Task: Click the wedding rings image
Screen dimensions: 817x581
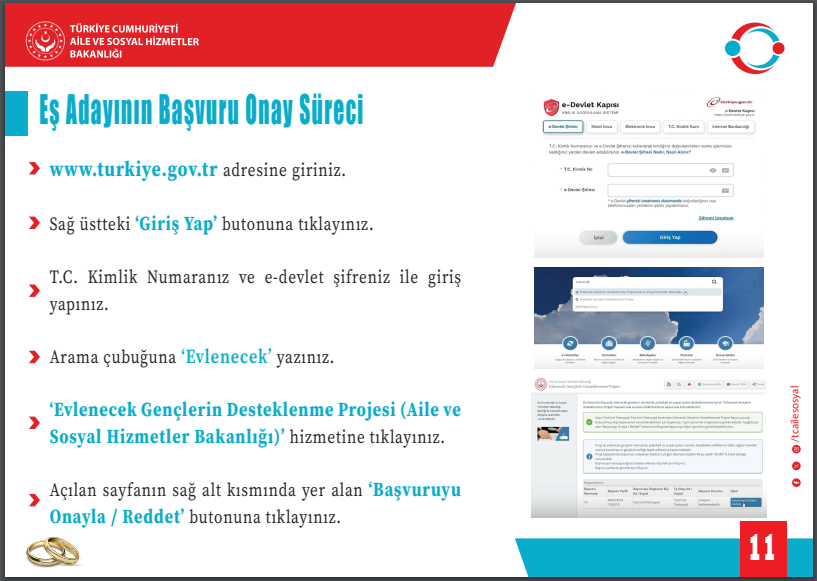Action: tap(53, 552)
